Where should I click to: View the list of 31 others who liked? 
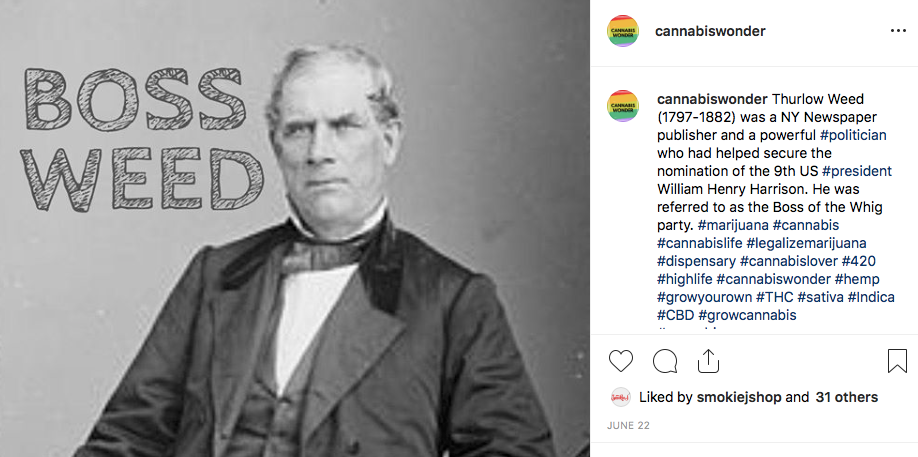pos(847,397)
